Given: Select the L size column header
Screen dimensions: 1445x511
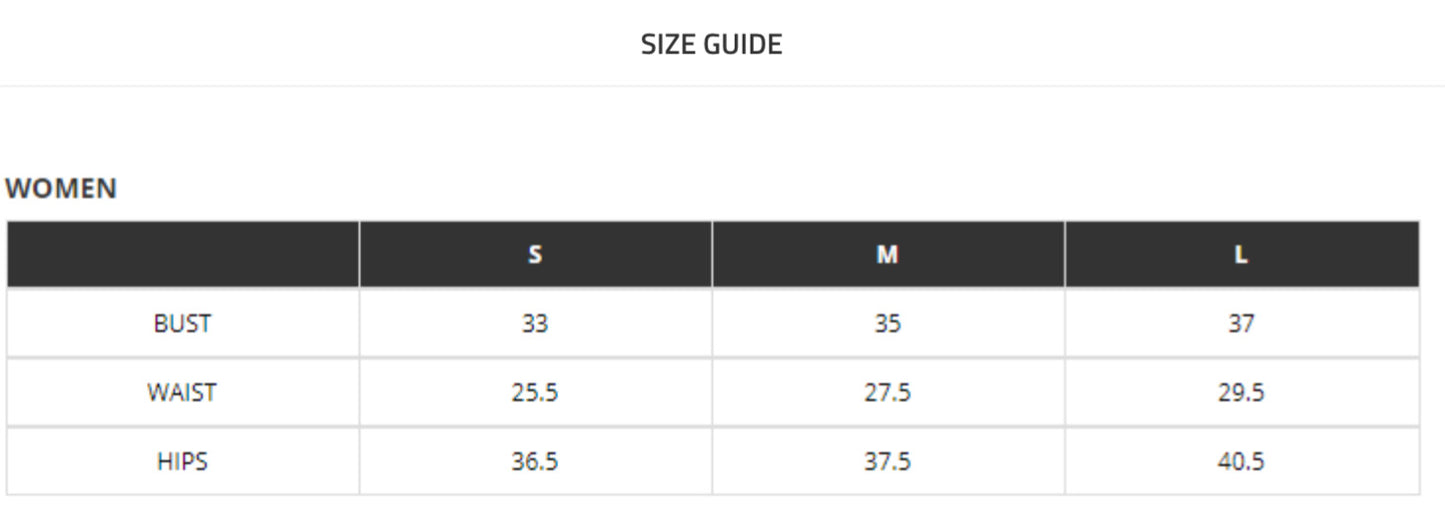Looking at the screenshot, I should coord(1241,254).
